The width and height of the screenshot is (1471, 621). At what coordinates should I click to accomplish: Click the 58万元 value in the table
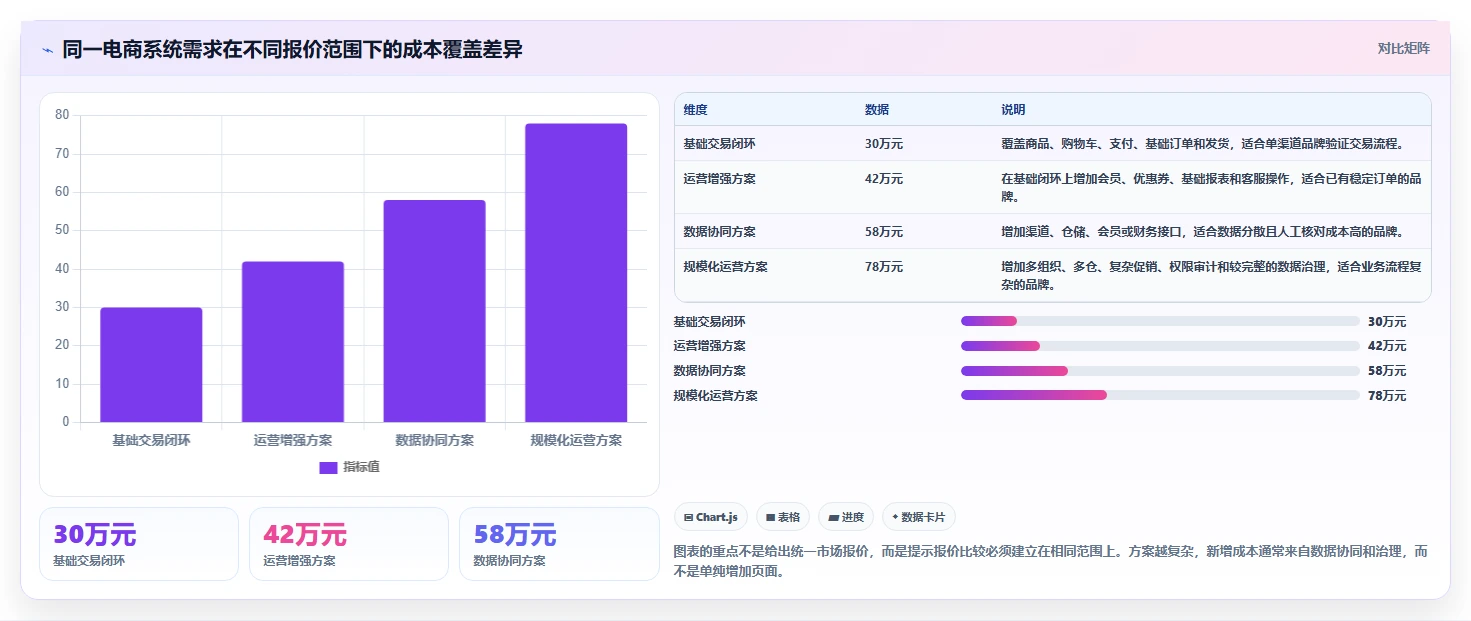(x=884, y=232)
